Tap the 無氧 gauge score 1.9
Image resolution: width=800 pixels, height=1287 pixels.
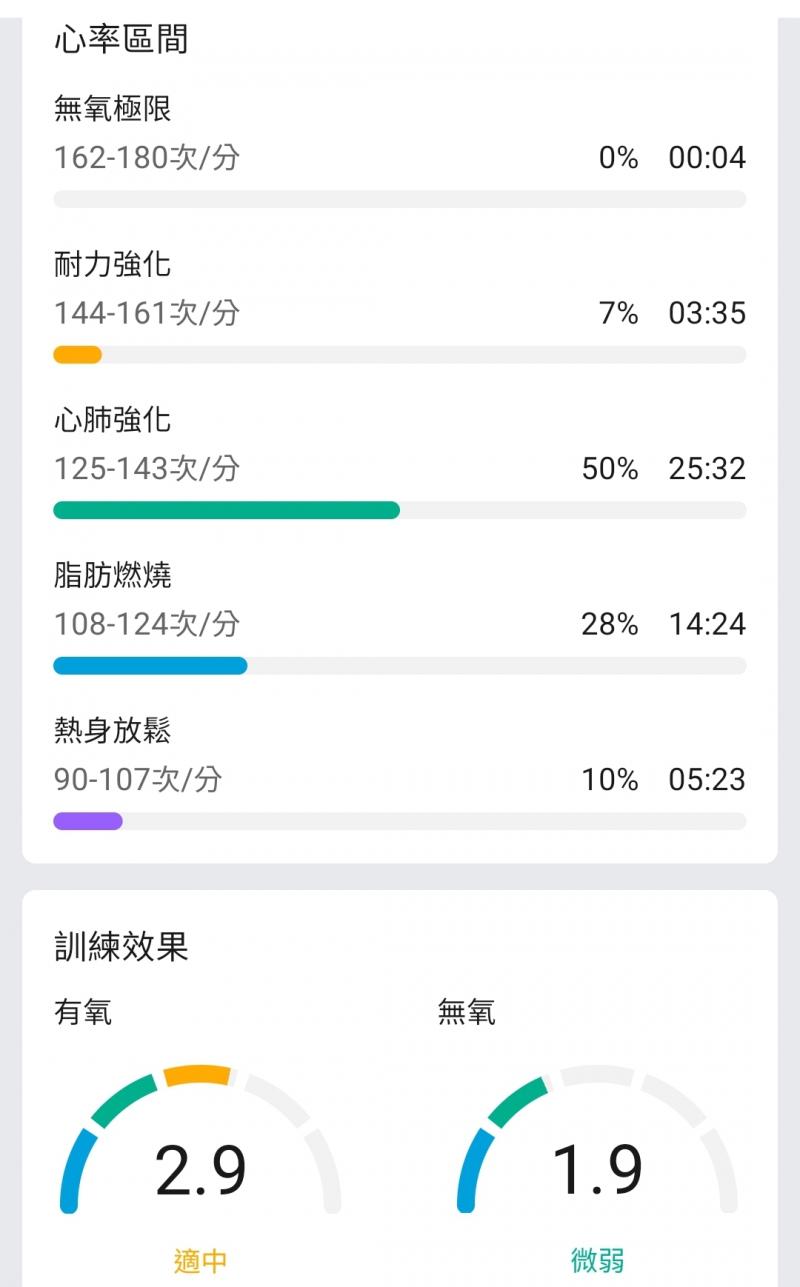(597, 1171)
